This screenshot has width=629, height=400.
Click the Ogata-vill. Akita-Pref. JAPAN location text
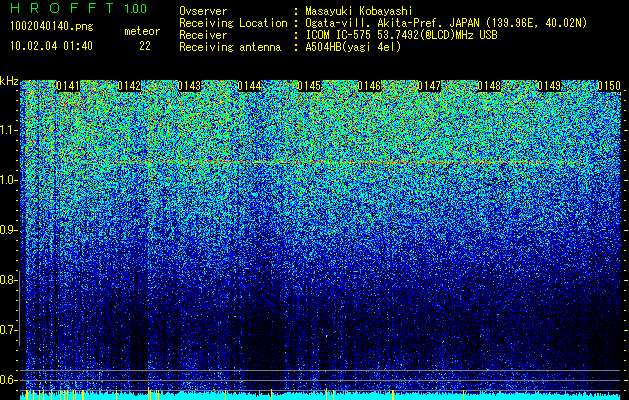click(446, 23)
